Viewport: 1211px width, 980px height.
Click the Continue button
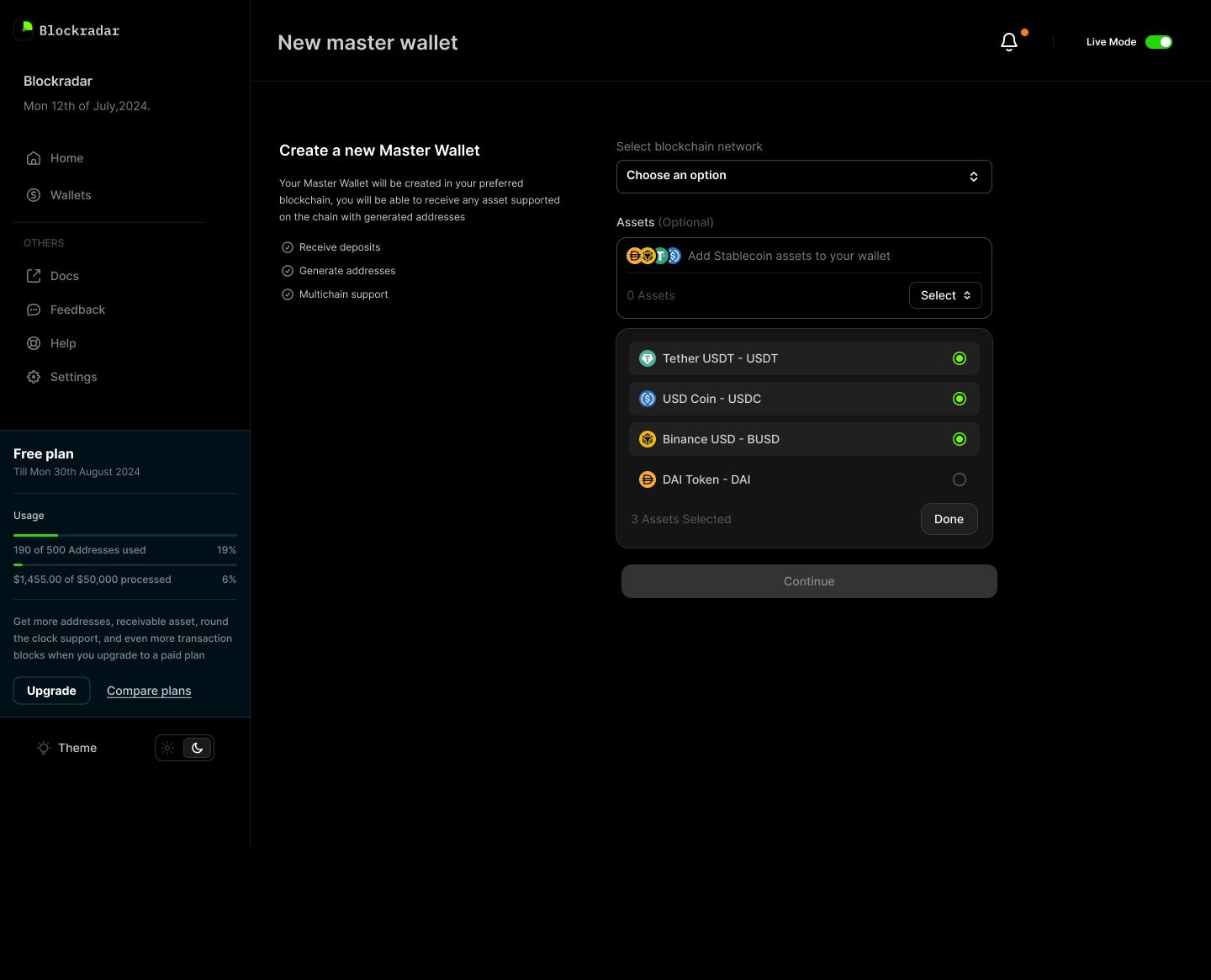click(x=809, y=581)
